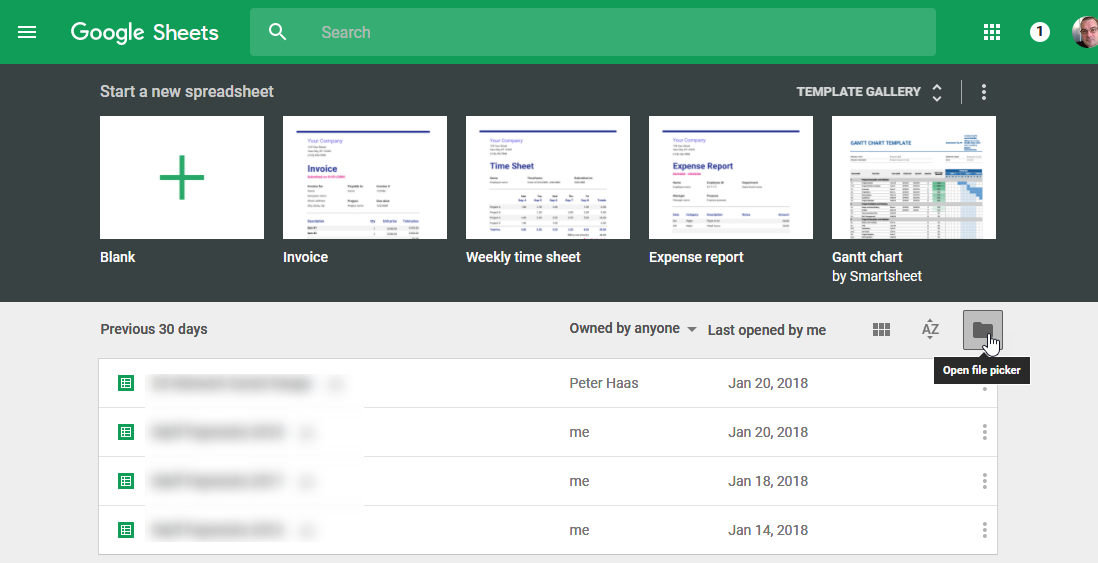
Task: Open more options for second Jan 20 file
Action: pyautogui.click(x=985, y=432)
